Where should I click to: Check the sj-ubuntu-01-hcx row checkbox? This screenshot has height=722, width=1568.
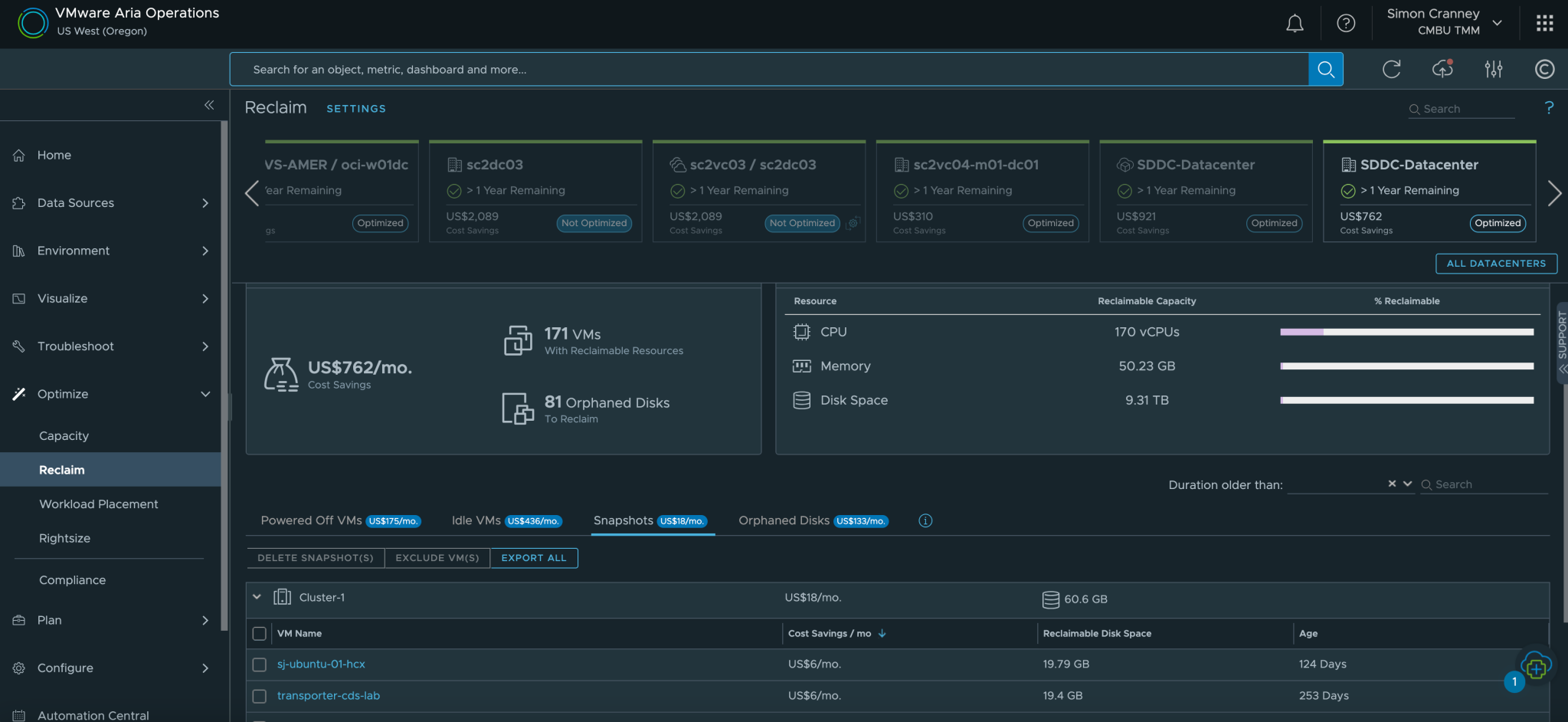(x=260, y=665)
